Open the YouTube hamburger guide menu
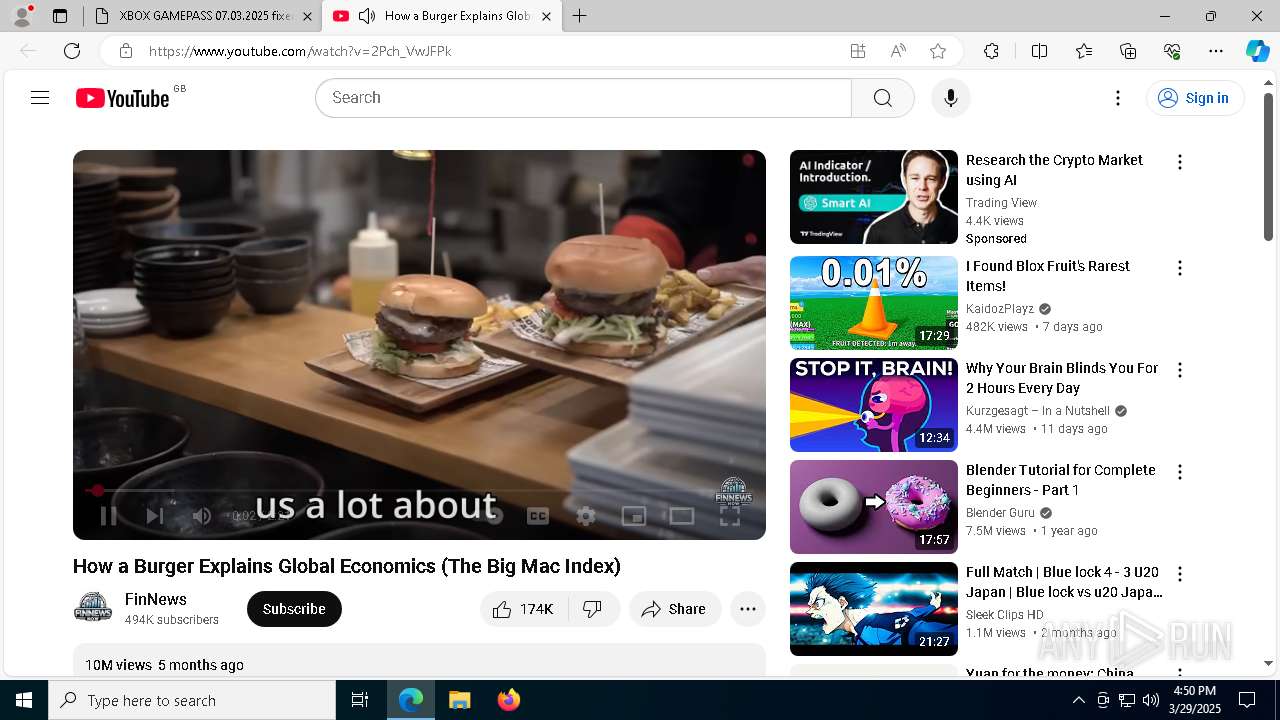 click(40, 98)
